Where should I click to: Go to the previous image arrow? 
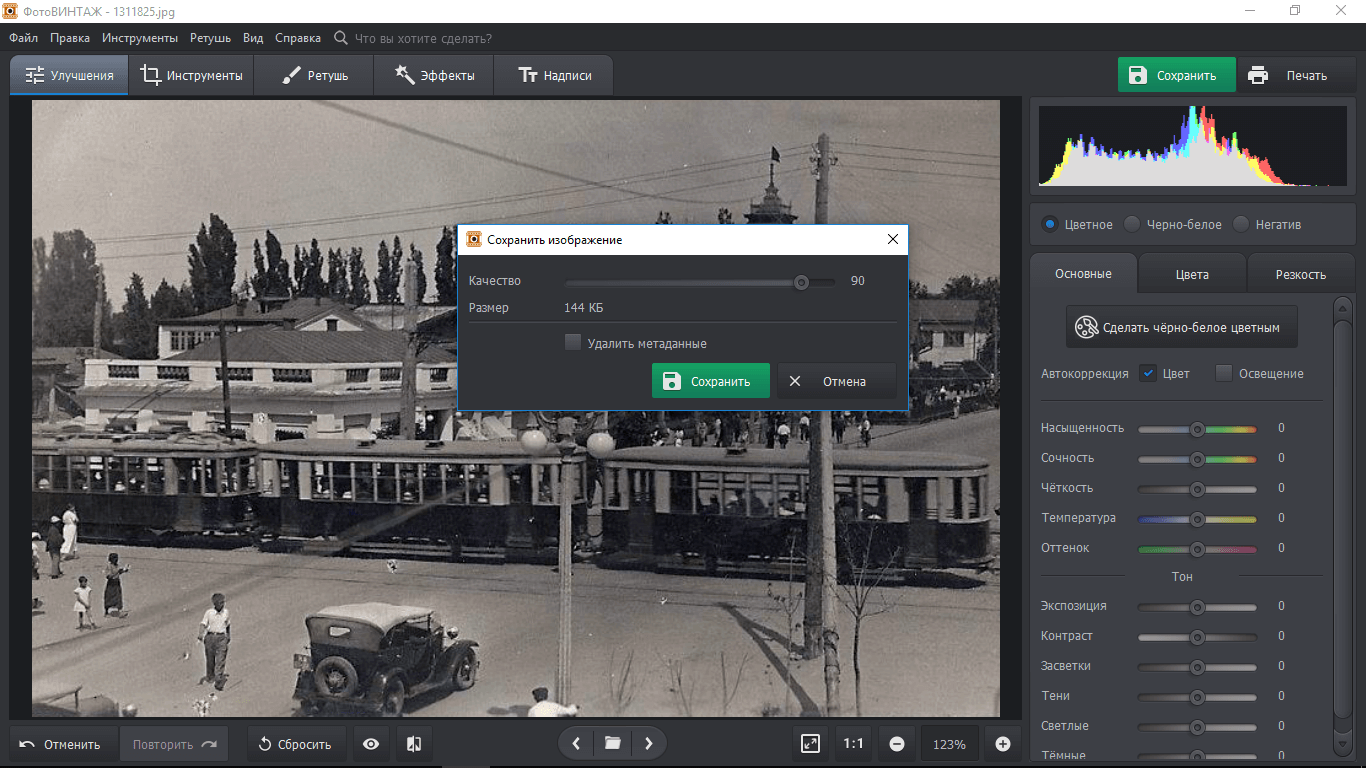[576, 743]
